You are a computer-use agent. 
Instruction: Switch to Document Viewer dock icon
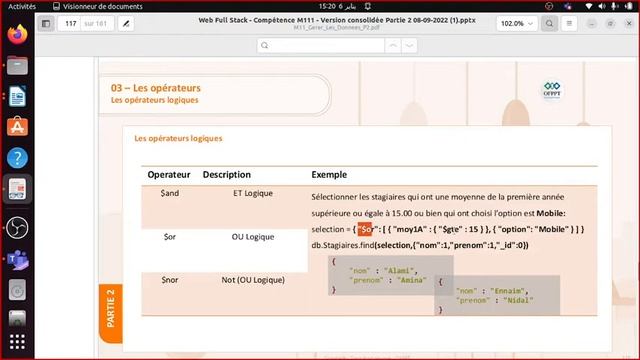click(x=17, y=189)
